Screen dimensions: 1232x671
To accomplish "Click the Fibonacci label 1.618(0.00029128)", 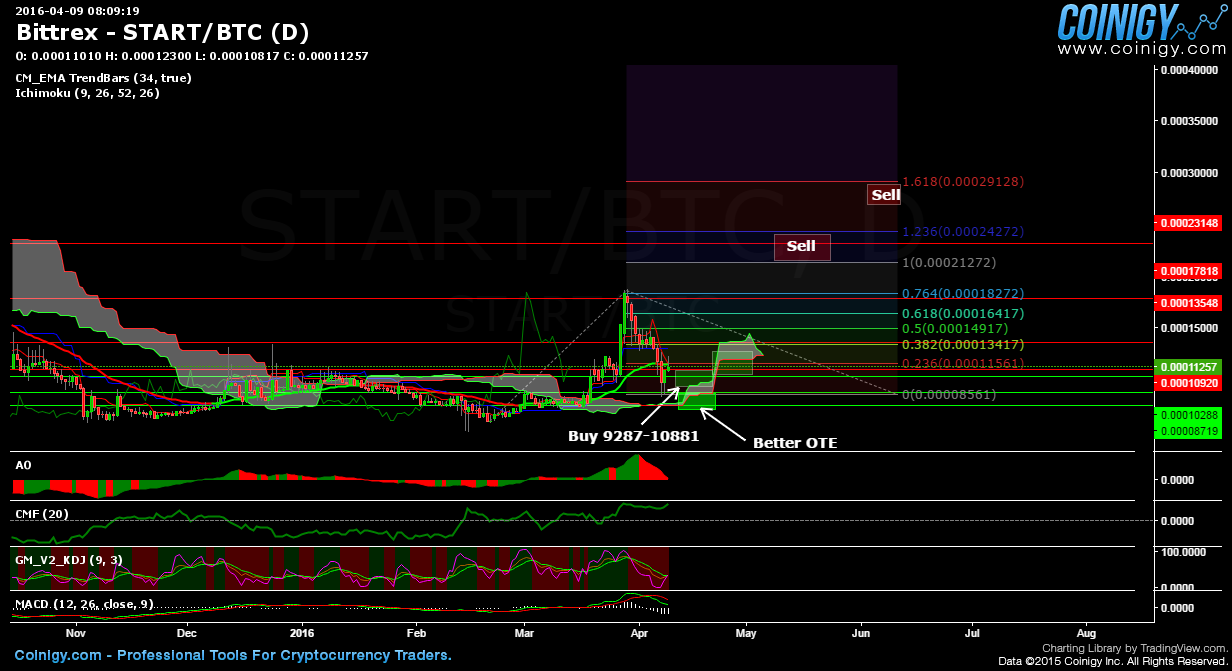I will tap(963, 182).
